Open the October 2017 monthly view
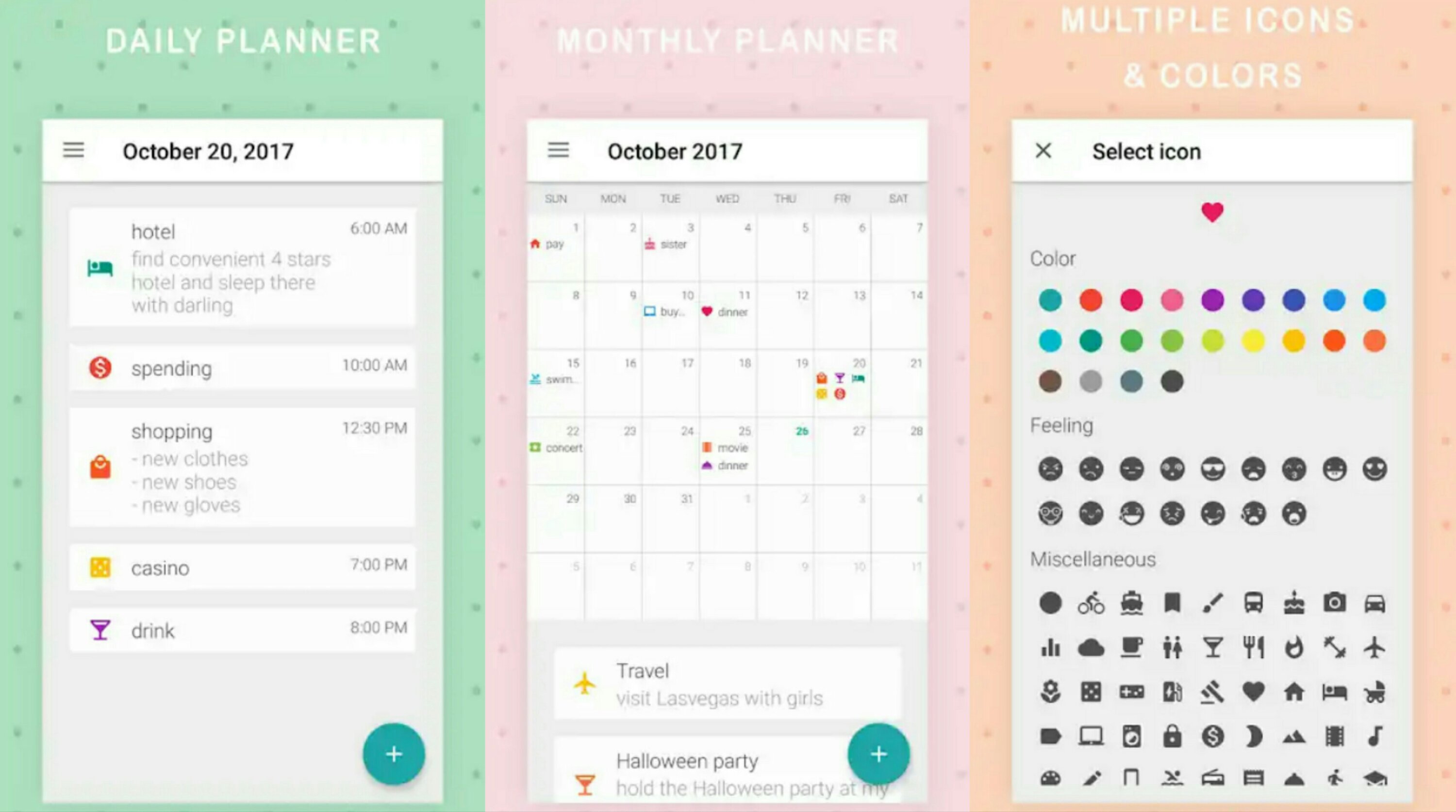The image size is (1456, 812). click(677, 150)
